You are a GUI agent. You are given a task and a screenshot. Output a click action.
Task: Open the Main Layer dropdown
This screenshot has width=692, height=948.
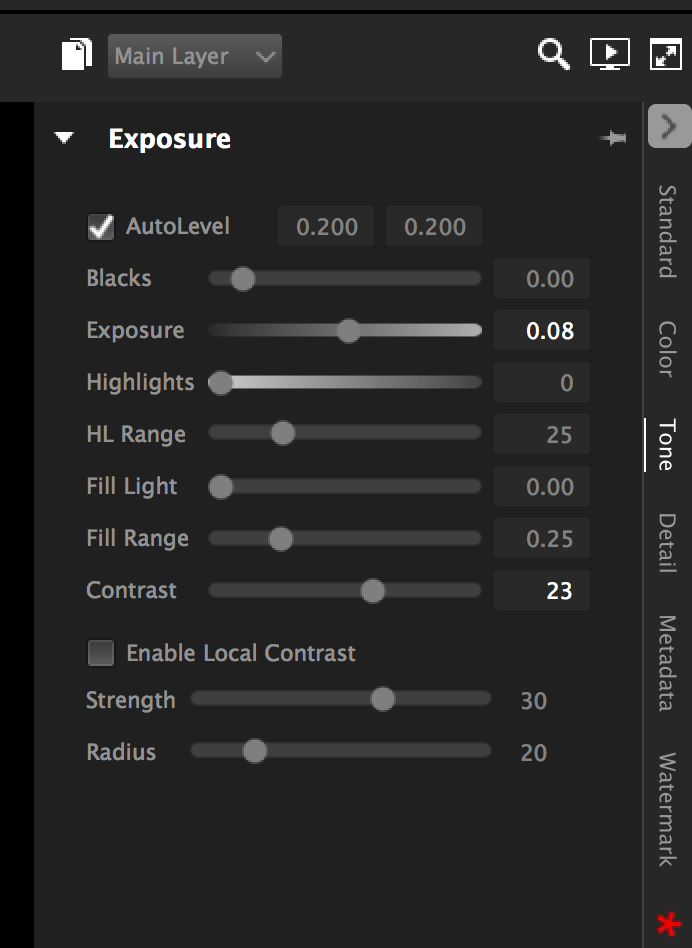(195, 56)
